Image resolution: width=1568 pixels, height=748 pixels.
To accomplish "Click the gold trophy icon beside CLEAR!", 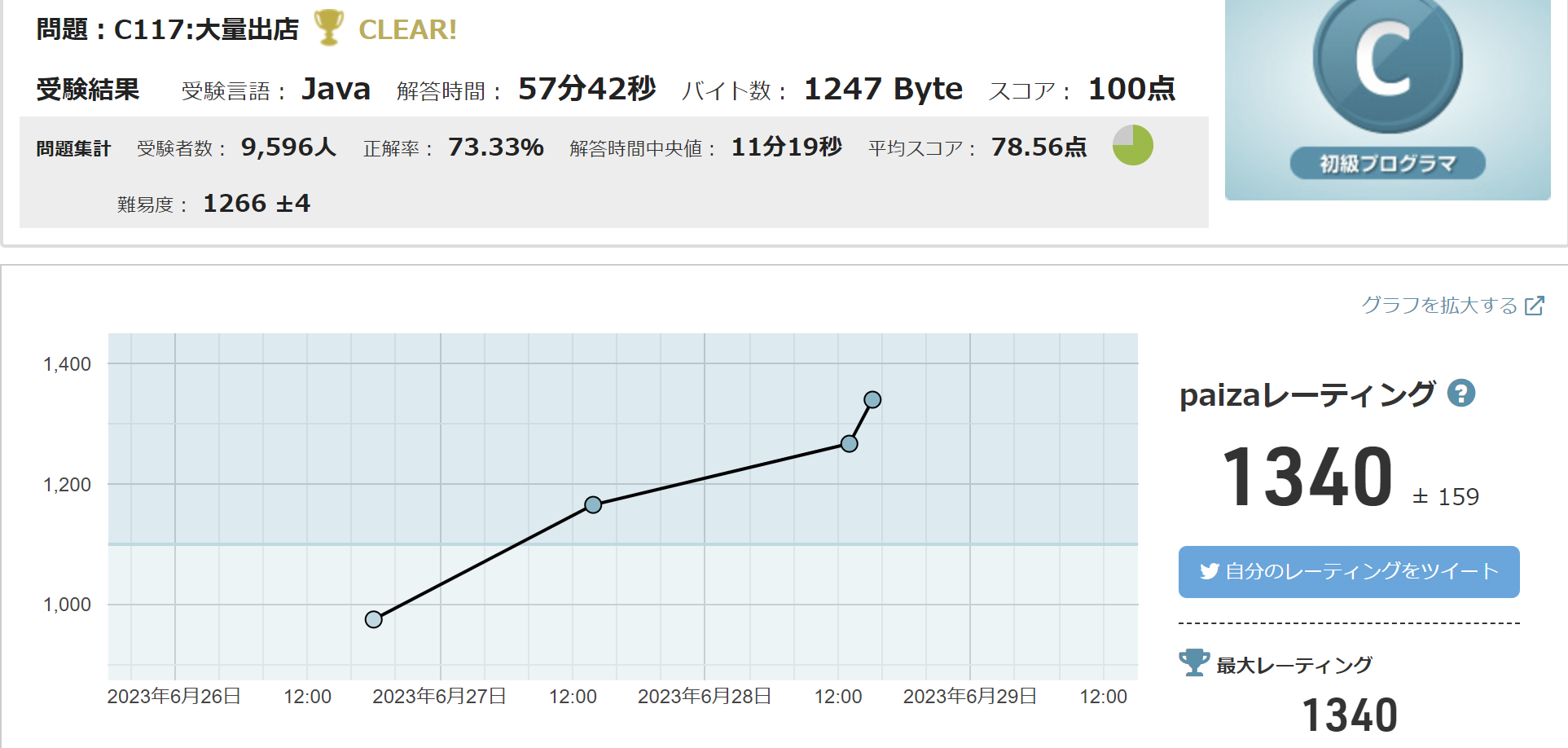I will (x=328, y=28).
